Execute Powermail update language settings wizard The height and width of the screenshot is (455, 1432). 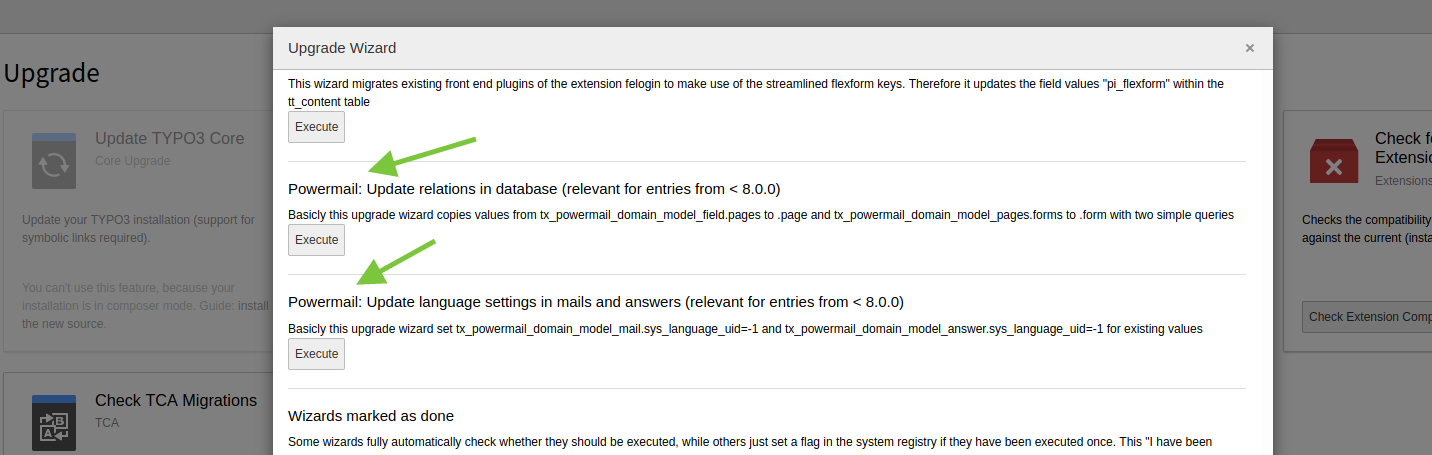[x=316, y=354]
